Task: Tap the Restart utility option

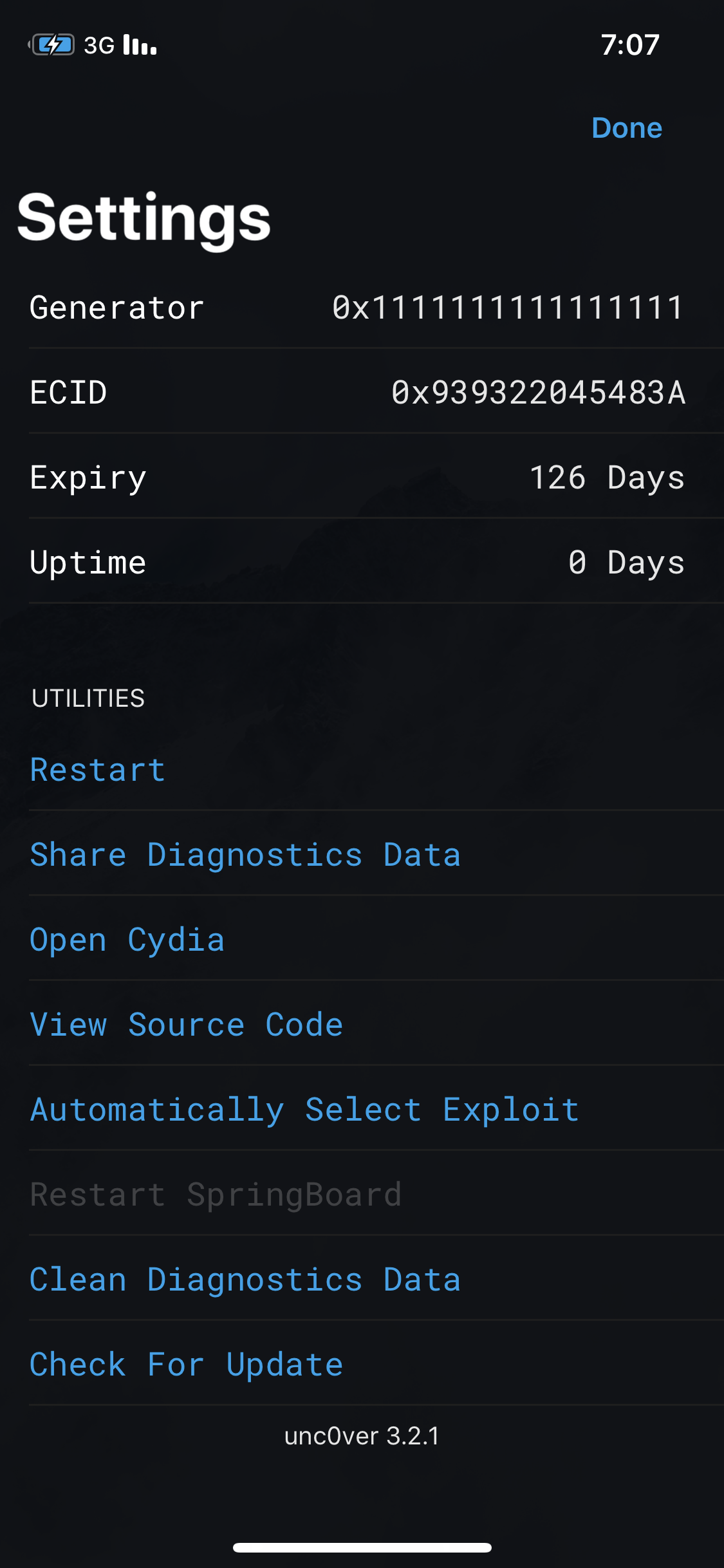Action: 98,770
